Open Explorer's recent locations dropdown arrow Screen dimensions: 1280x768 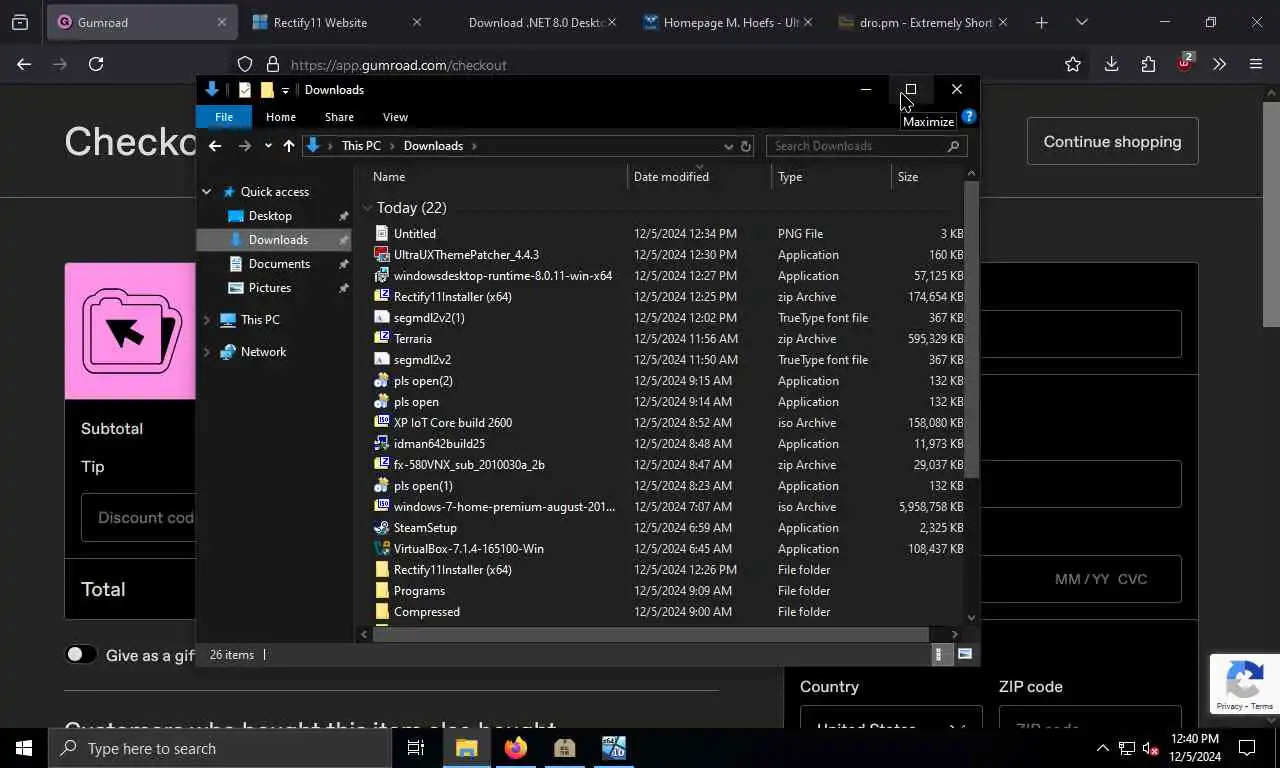[x=268, y=146]
